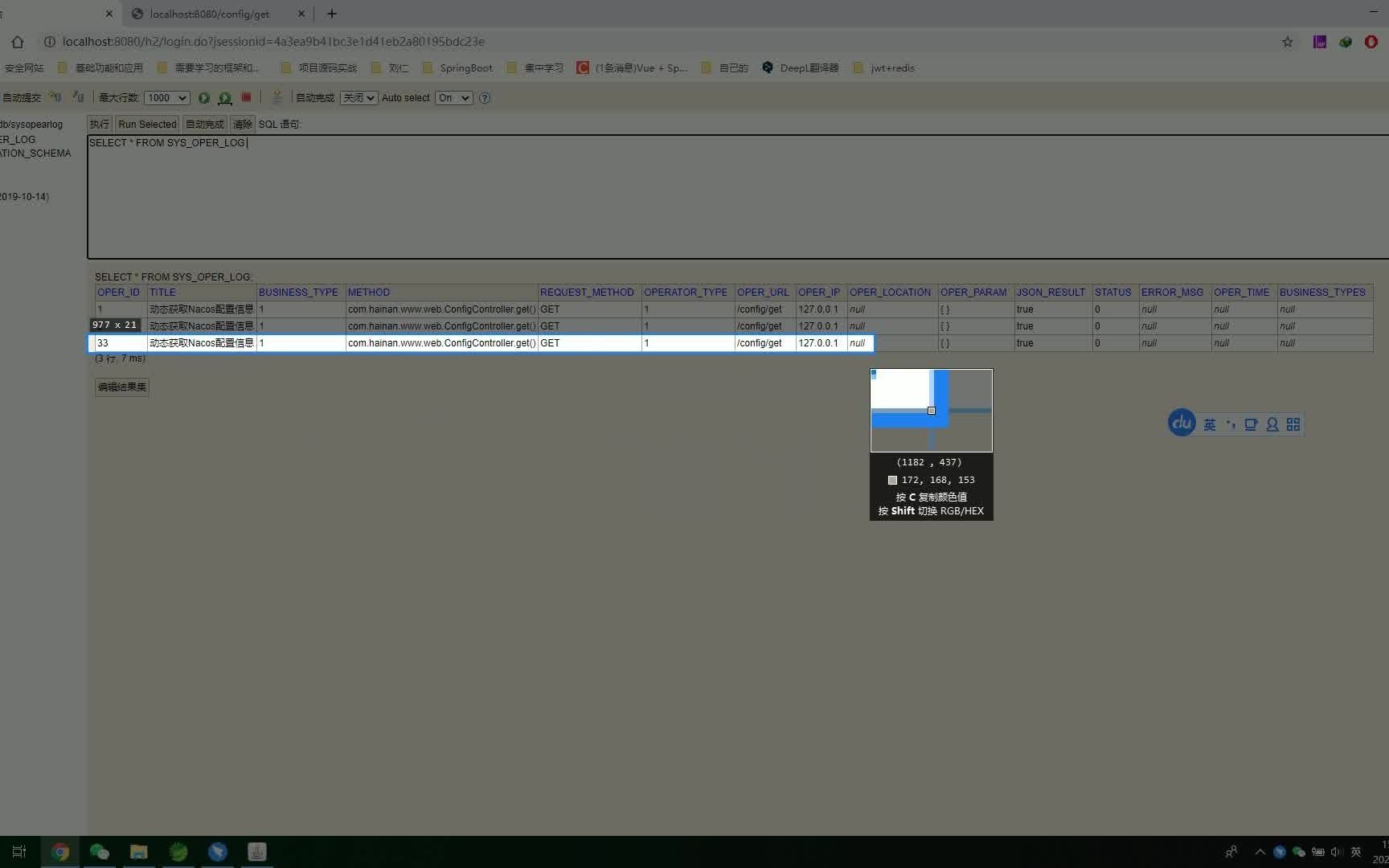
Task: Click the 清除 button
Action: tap(242, 125)
